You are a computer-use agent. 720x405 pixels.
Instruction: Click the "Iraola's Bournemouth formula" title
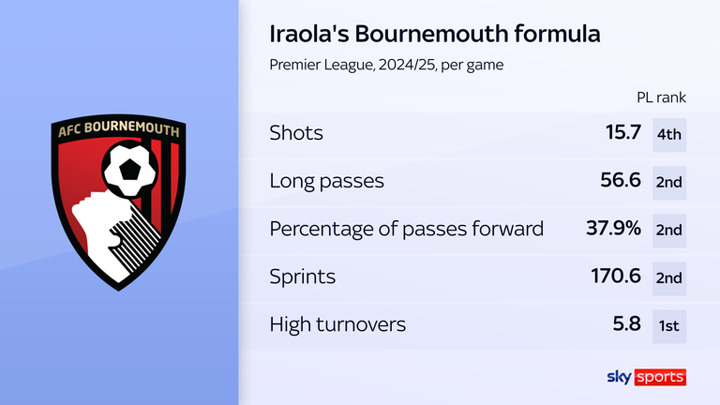click(435, 34)
